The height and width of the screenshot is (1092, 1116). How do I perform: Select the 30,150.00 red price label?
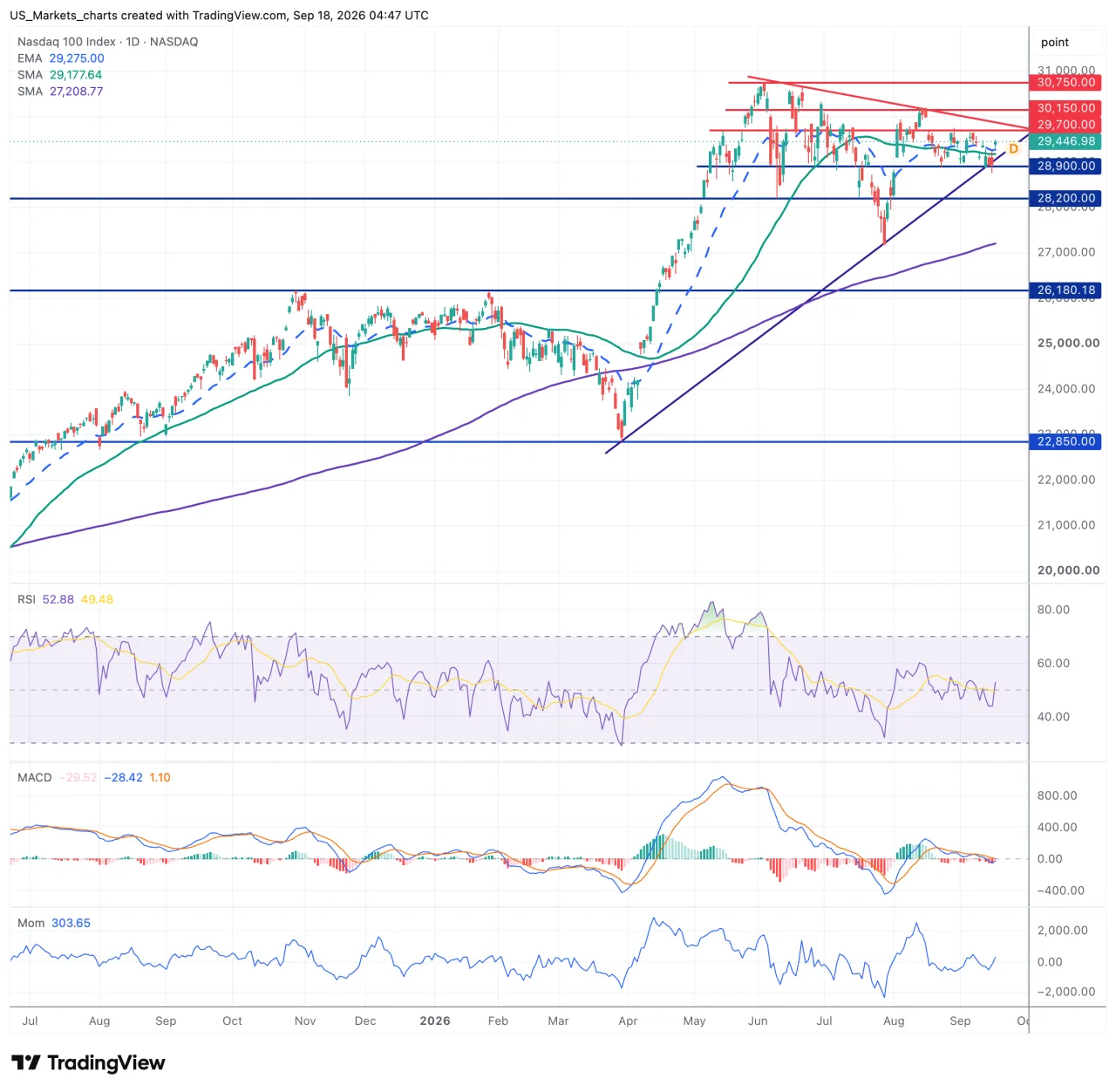pos(1065,108)
